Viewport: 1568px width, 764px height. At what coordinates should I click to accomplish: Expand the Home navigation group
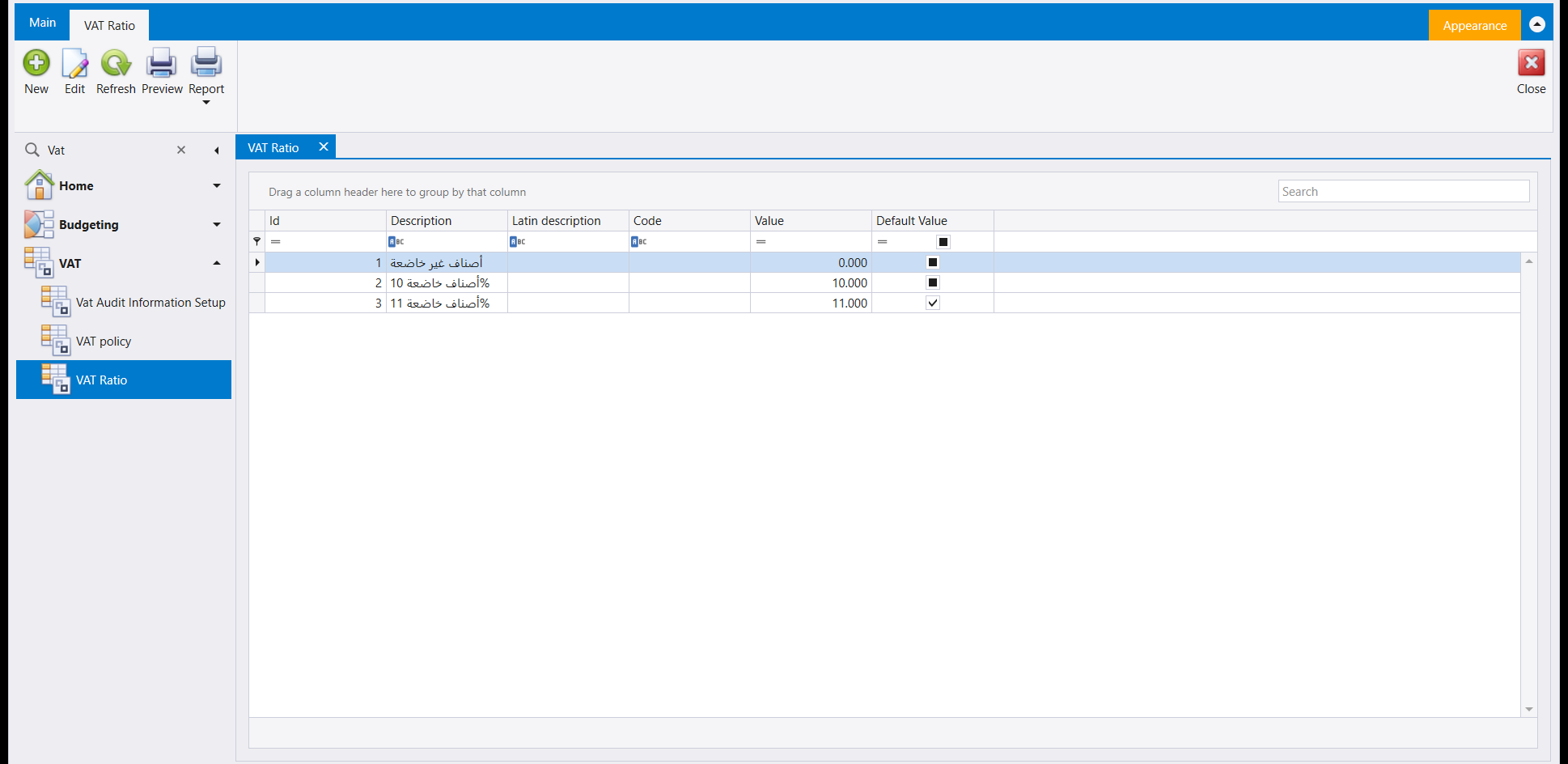(217, 185)
